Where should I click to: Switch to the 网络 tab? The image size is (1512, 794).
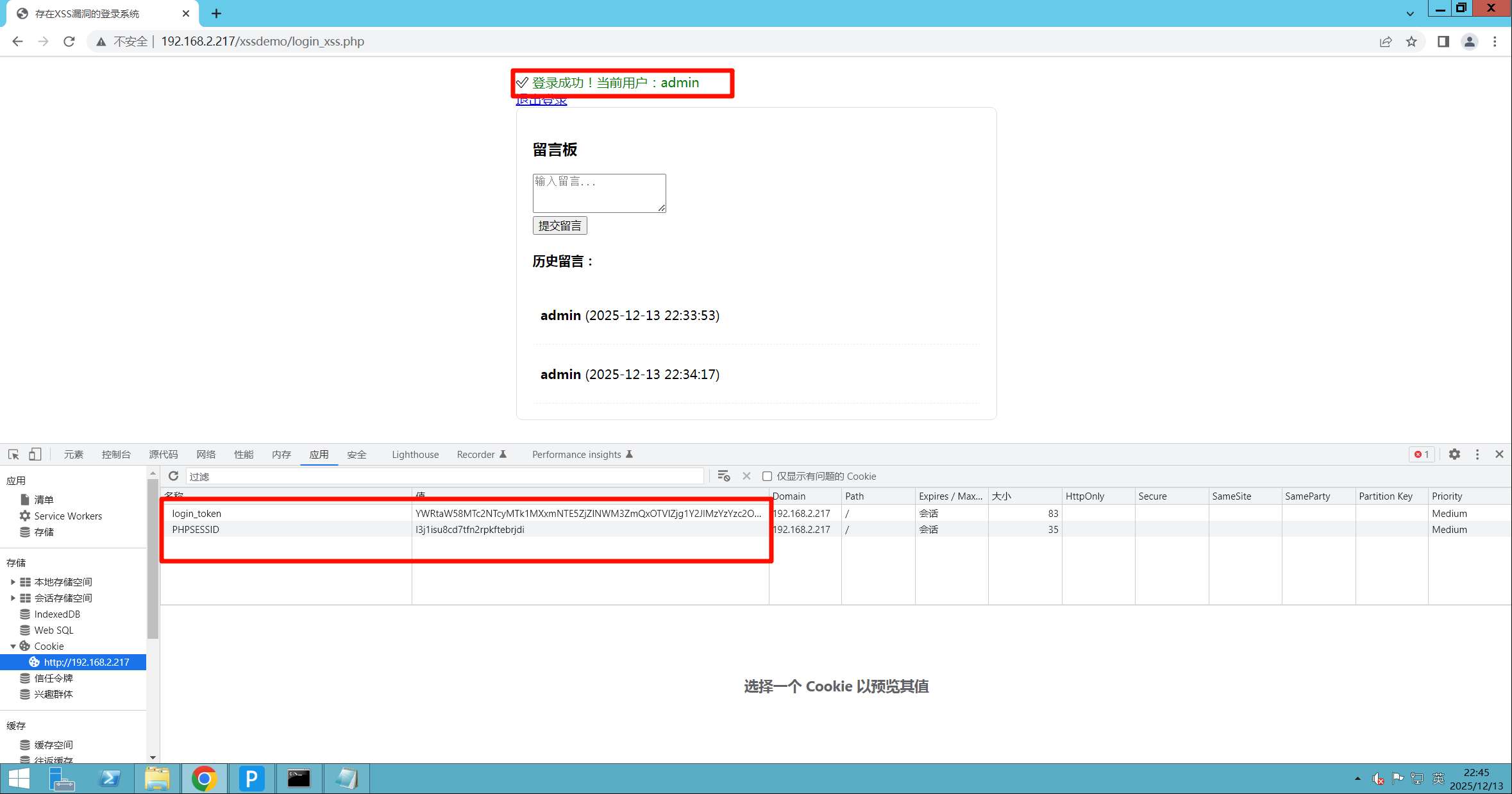point(206,454)
